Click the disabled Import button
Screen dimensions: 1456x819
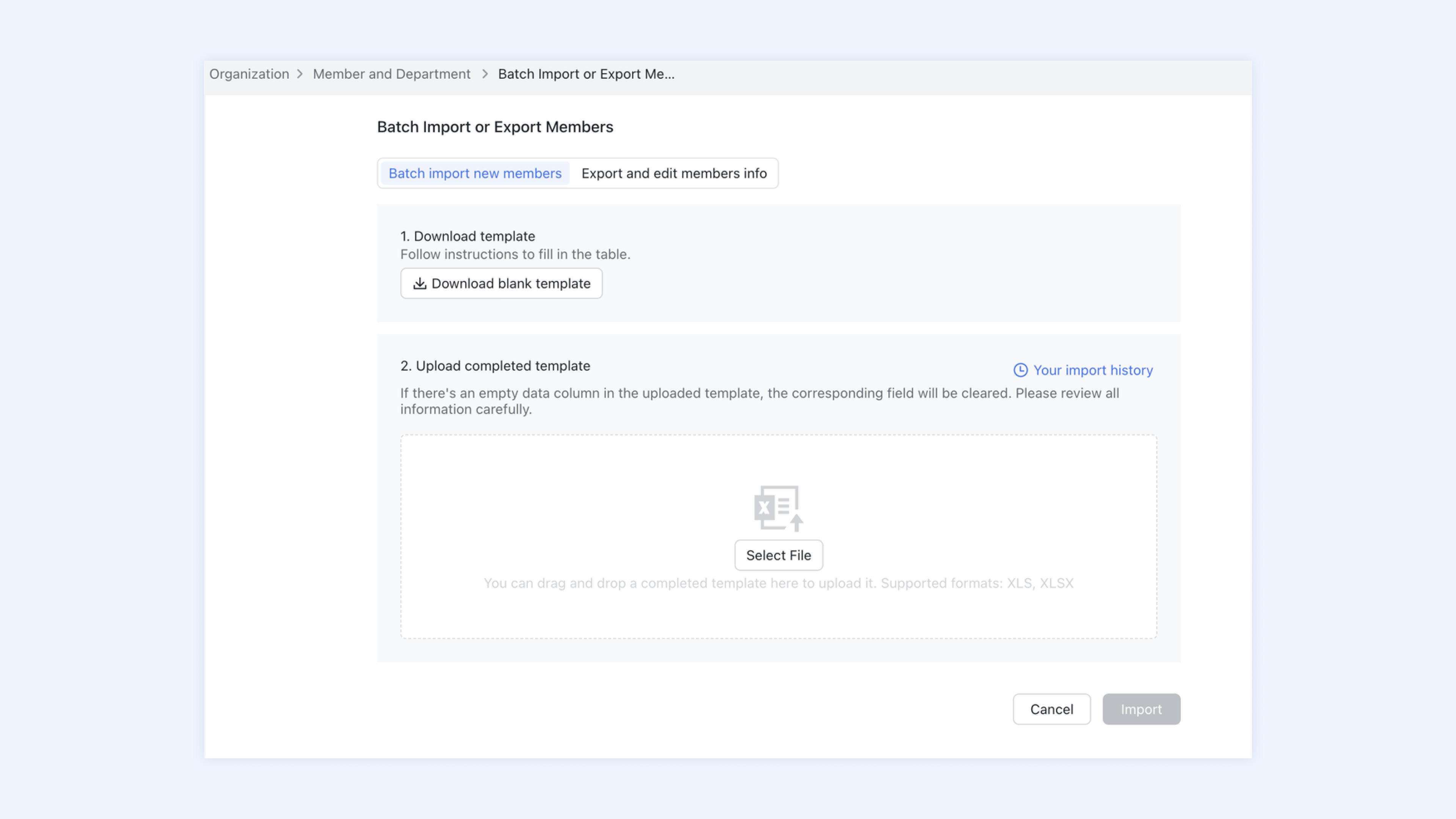(x=1141, y=709)
